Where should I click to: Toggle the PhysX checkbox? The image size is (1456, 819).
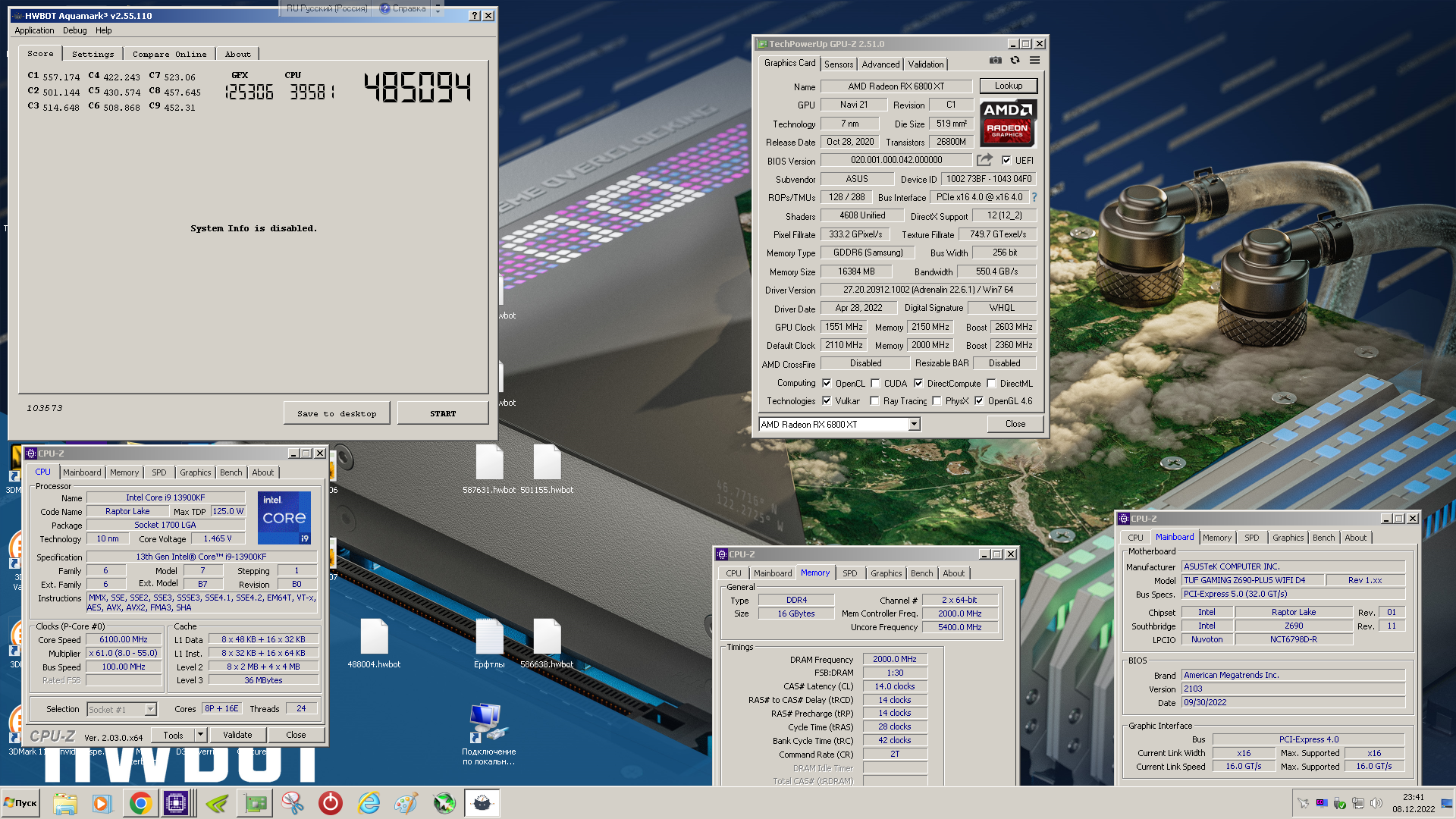(x=937, y=401)
